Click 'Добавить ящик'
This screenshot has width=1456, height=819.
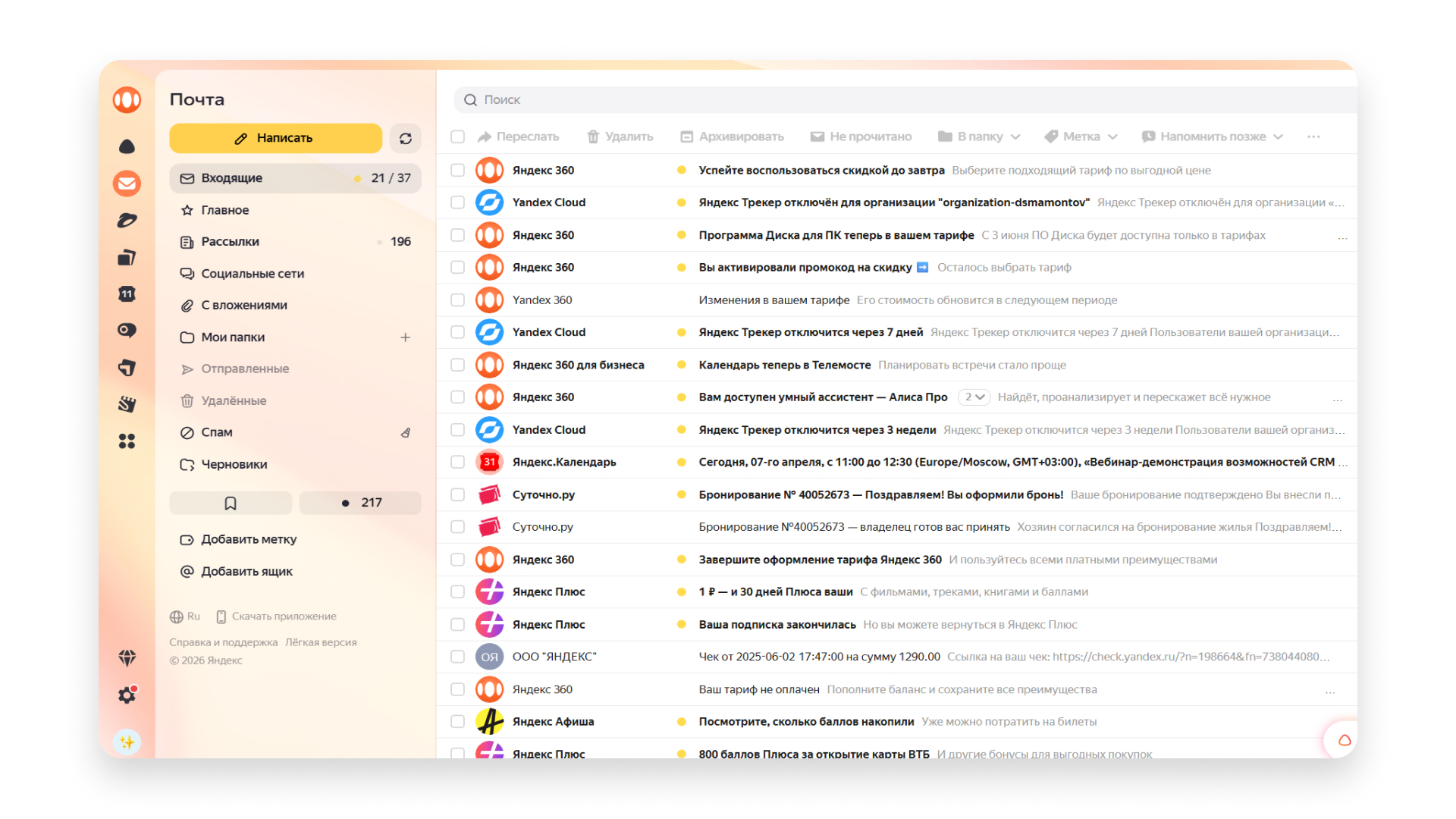click(x=236, y=572)
